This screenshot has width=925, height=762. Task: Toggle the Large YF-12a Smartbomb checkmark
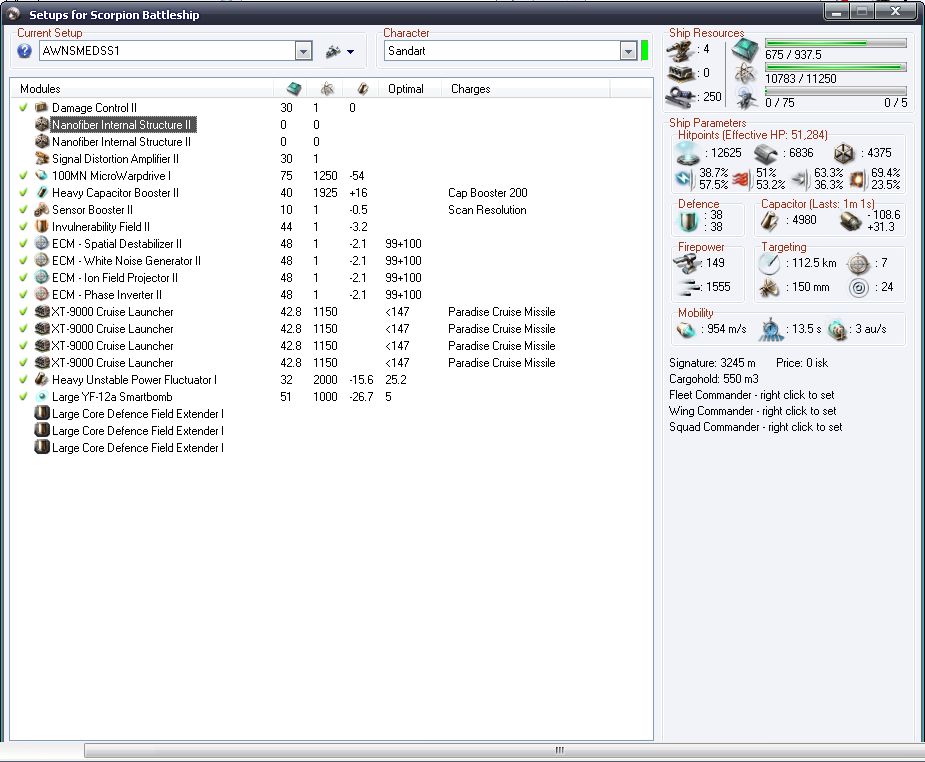pyautogui.click(x=24, y=396)
